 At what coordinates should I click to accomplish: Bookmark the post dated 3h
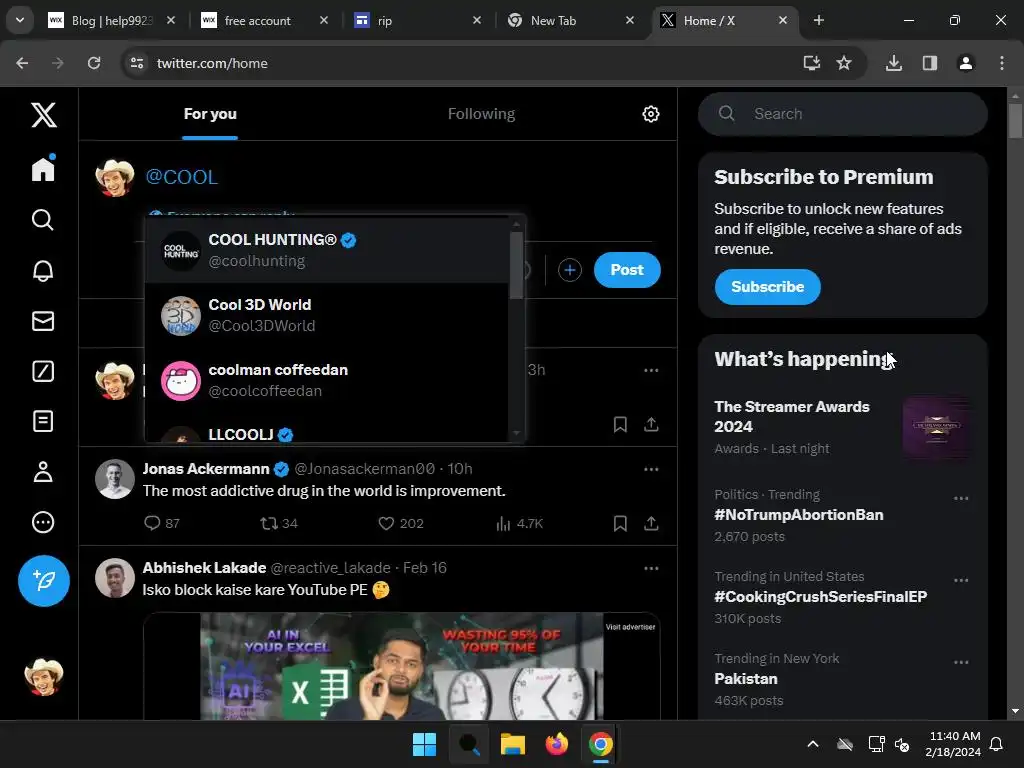point(620,424)
